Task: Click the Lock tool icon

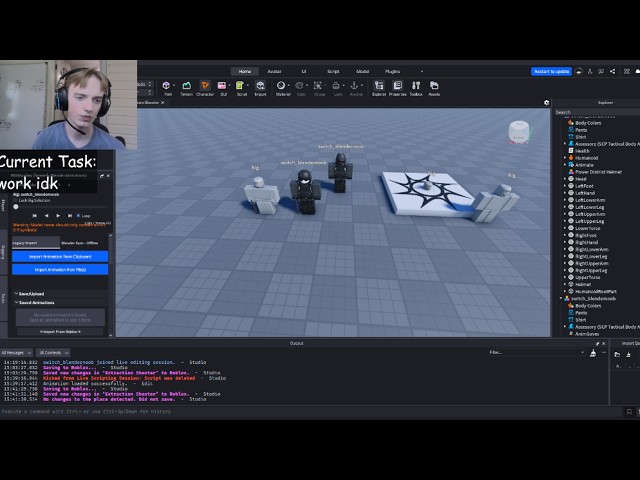Action: pyautogui.click(x=336, y=85)
